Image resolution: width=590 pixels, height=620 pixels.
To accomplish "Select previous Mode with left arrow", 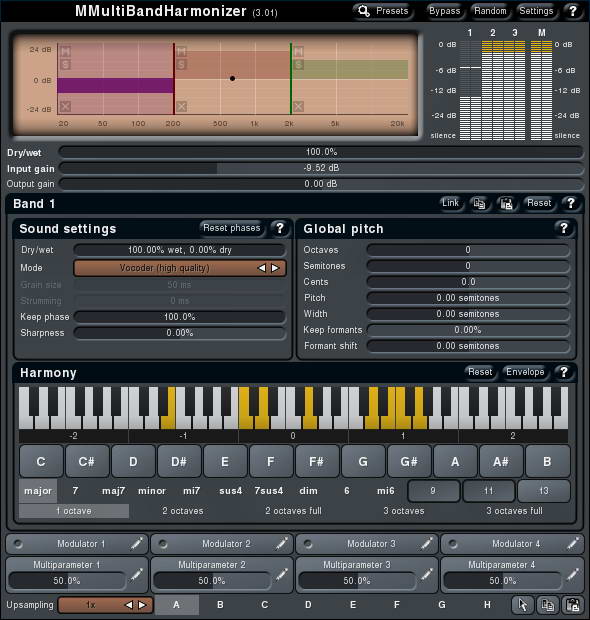I will 261,268.
